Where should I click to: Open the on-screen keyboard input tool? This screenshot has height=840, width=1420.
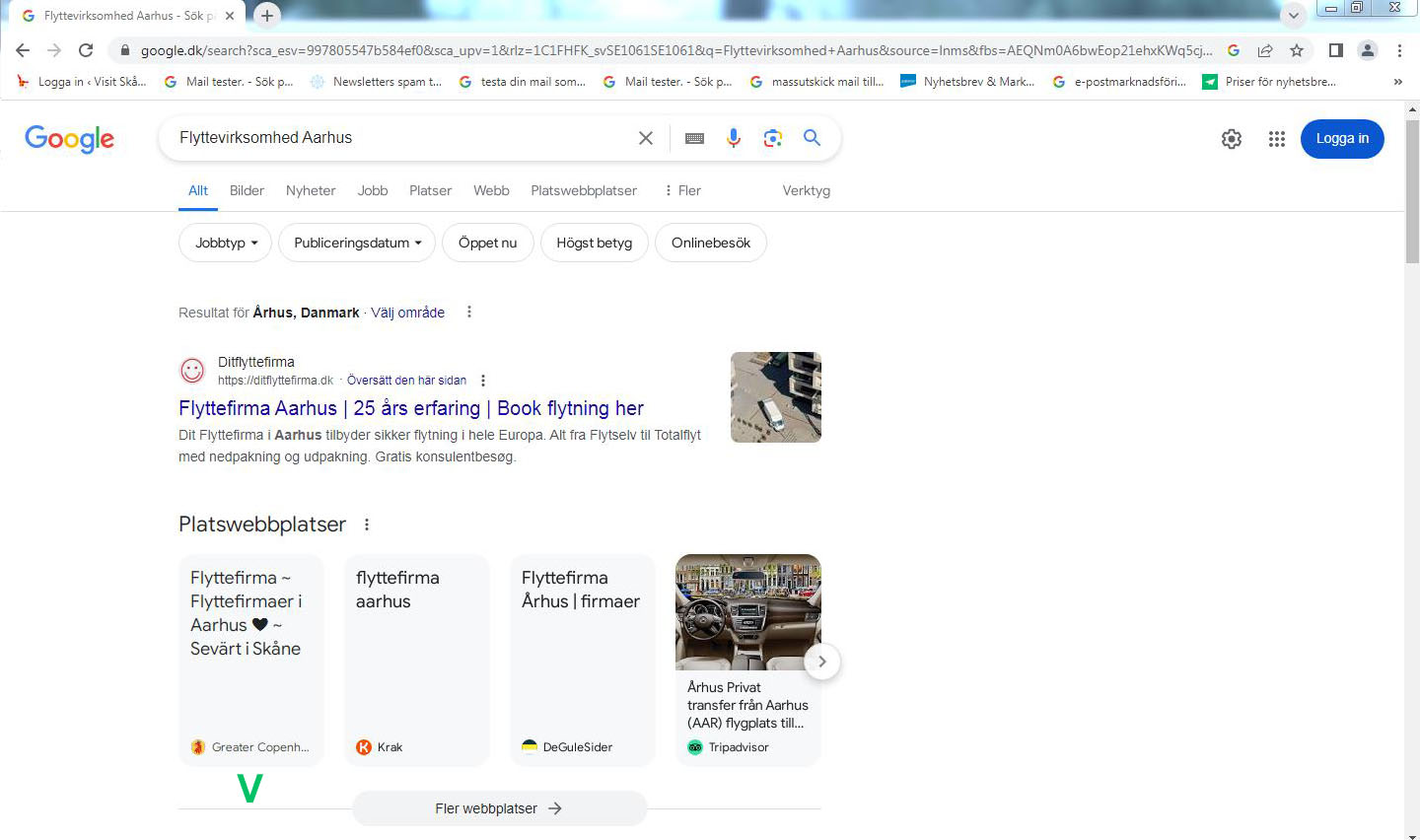[694, 138]
